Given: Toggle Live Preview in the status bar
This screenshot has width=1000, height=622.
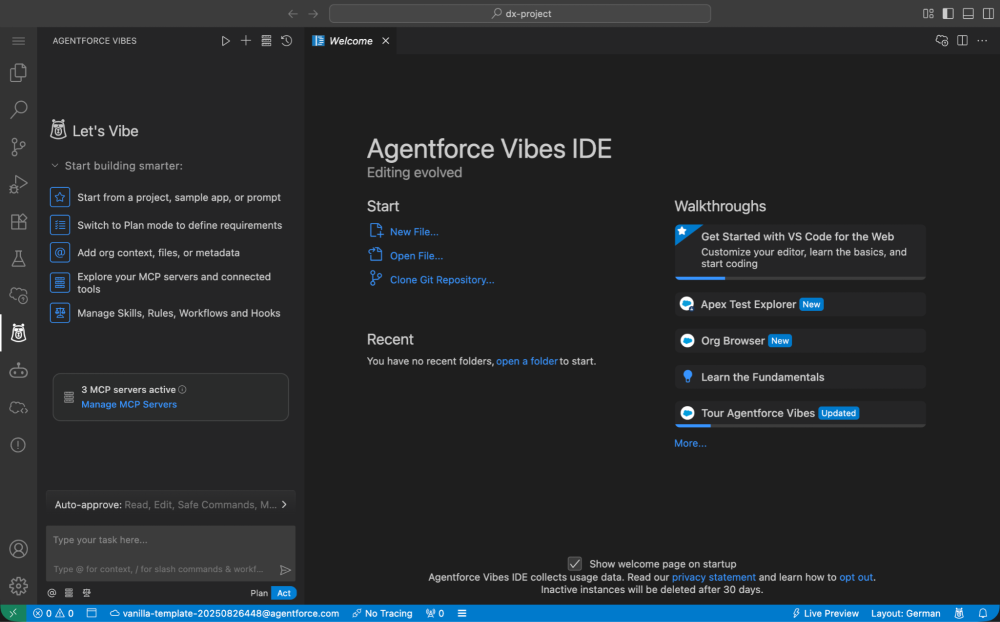Looking at the screenshot, I should pos(824,613).
